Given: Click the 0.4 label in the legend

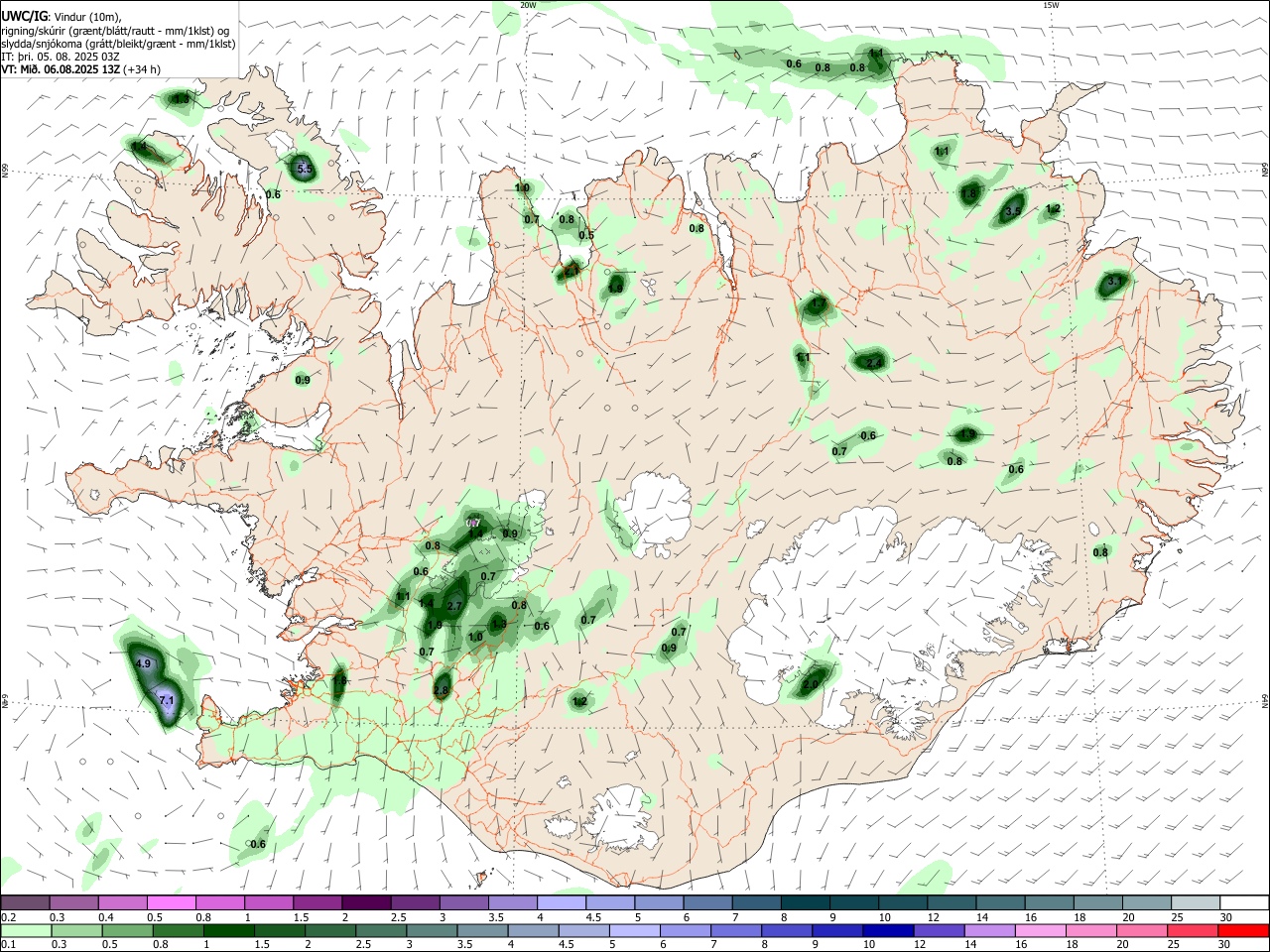Looking at the screenshot, I should click(x=106, y=917).
